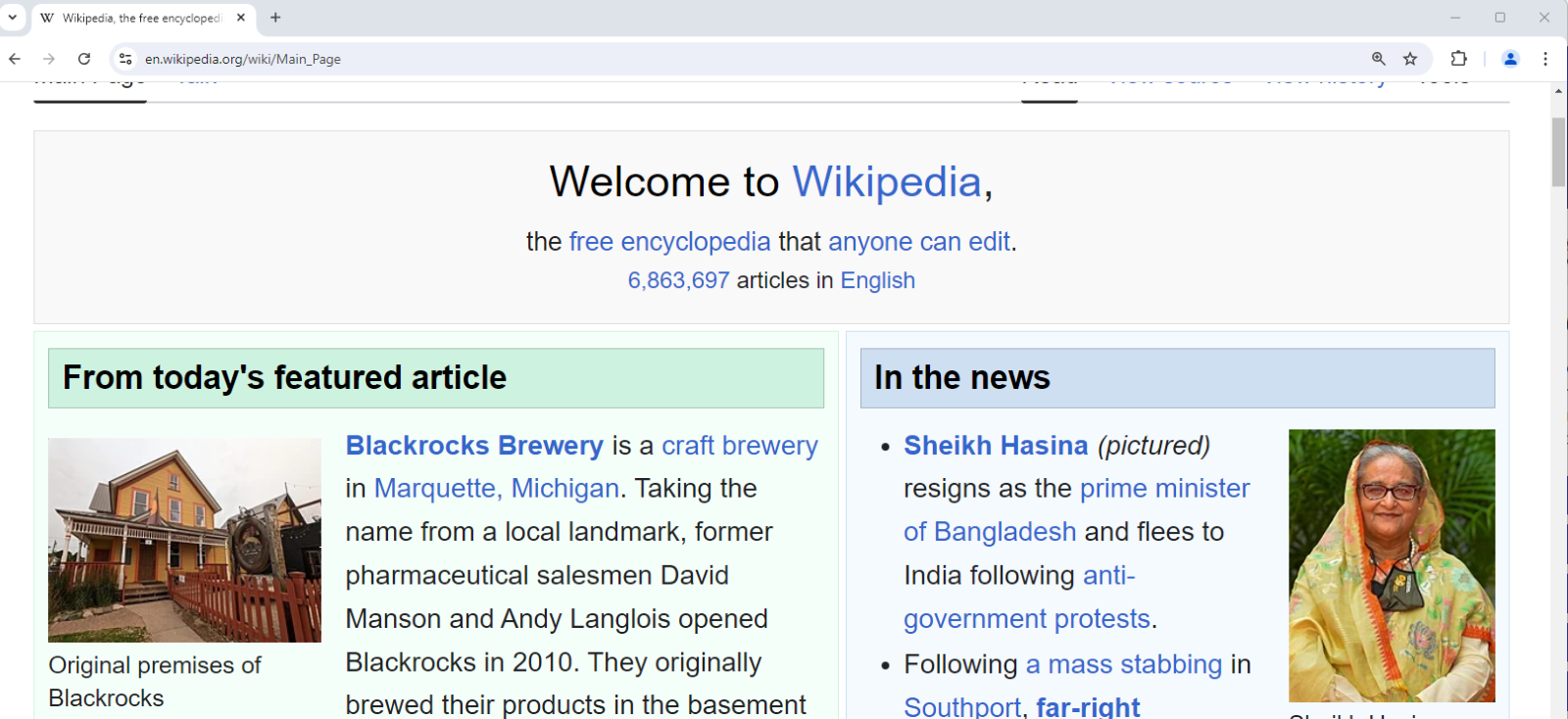
Task: Go back to the previous page
Action: pyautogui.click(x=15, y=59)
